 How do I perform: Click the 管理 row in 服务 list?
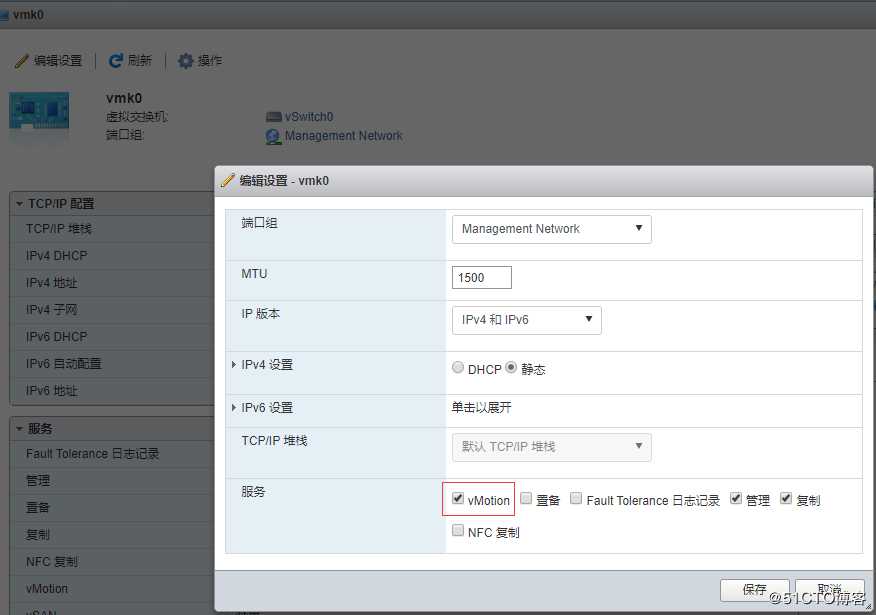(112, 480)
